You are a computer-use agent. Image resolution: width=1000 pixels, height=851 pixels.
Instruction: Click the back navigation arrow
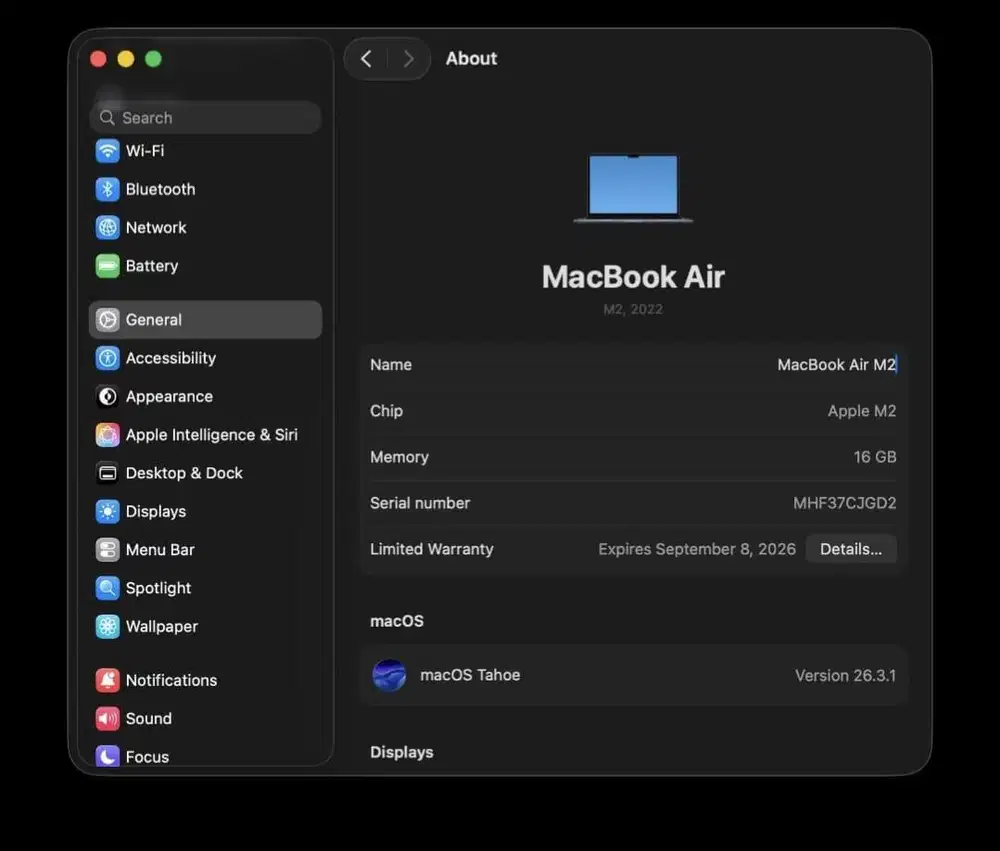(366, 59)
